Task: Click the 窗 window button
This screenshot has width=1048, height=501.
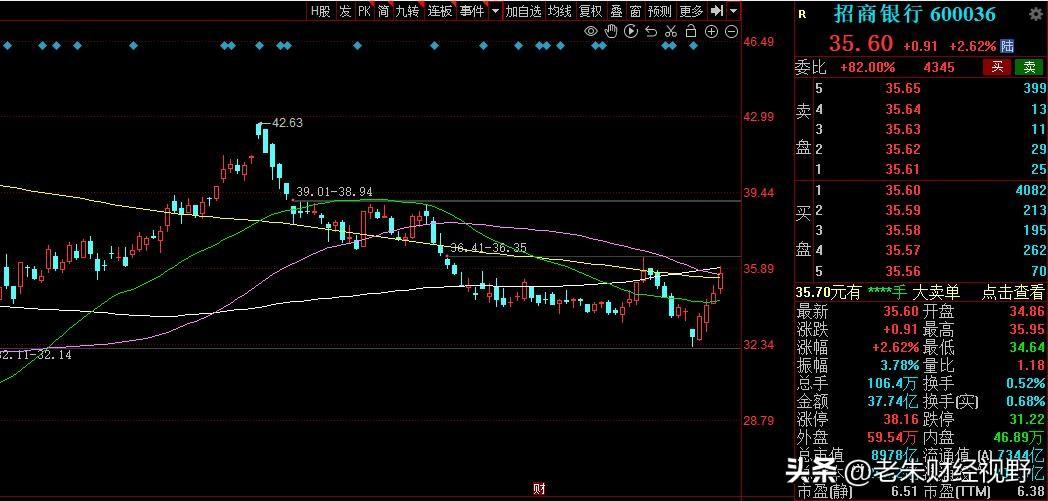Action: [x=635, y=11]
